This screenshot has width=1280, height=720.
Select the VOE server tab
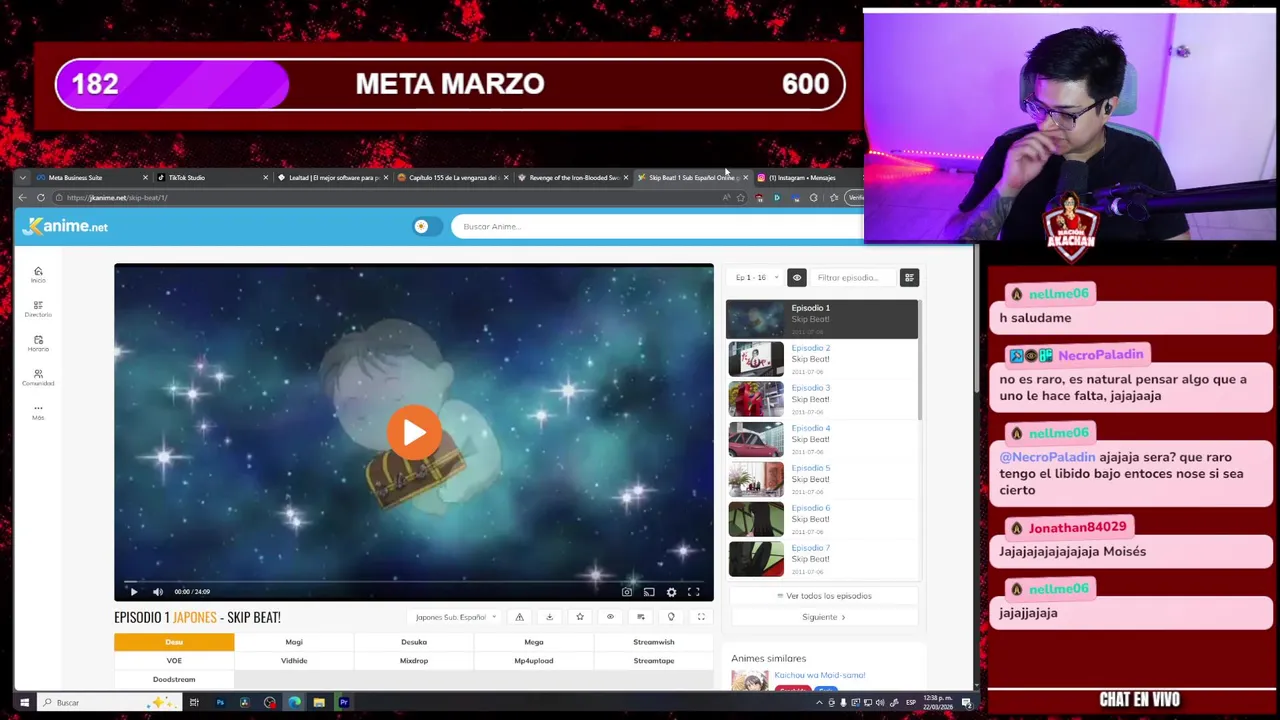[174, 661]
